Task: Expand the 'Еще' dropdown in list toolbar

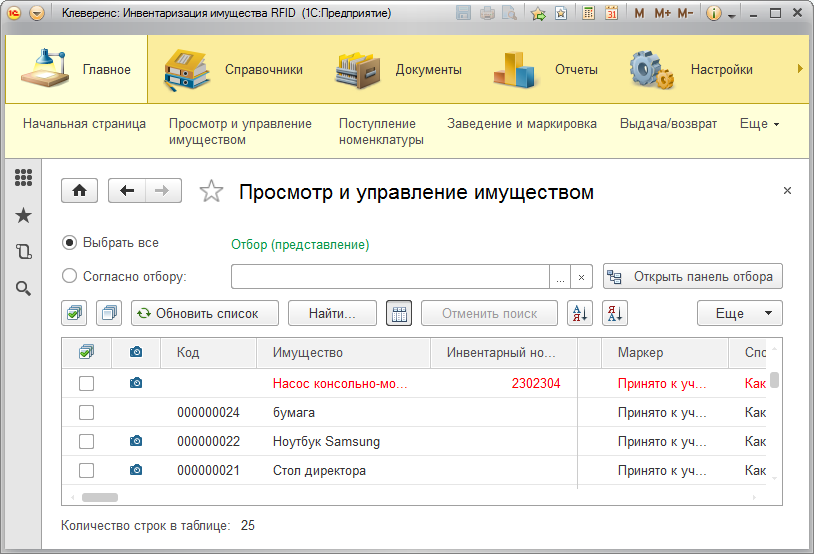Action: (739, 313)
